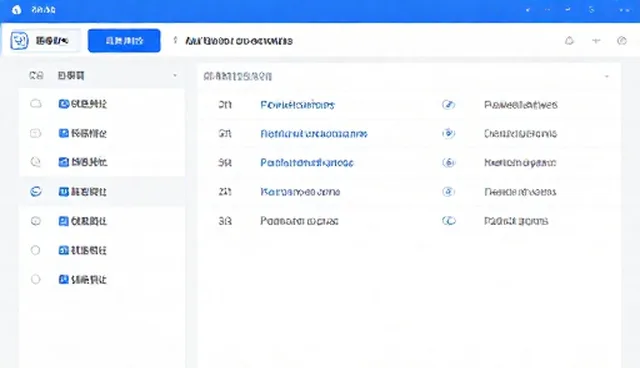
Task: Click the blue square icon in second sidebar row
Action: point(64,133)
